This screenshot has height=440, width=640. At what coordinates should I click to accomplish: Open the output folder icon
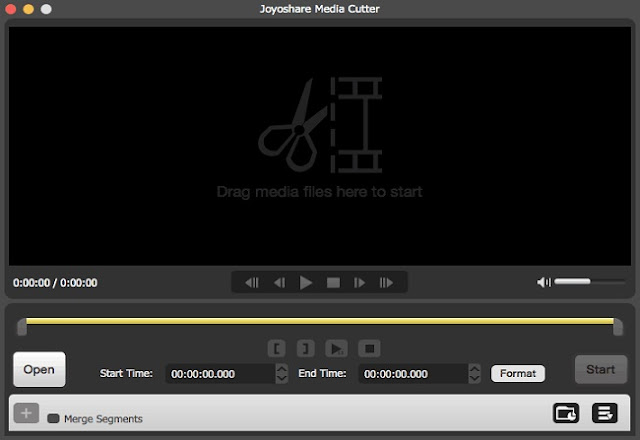tap(566, 413)
